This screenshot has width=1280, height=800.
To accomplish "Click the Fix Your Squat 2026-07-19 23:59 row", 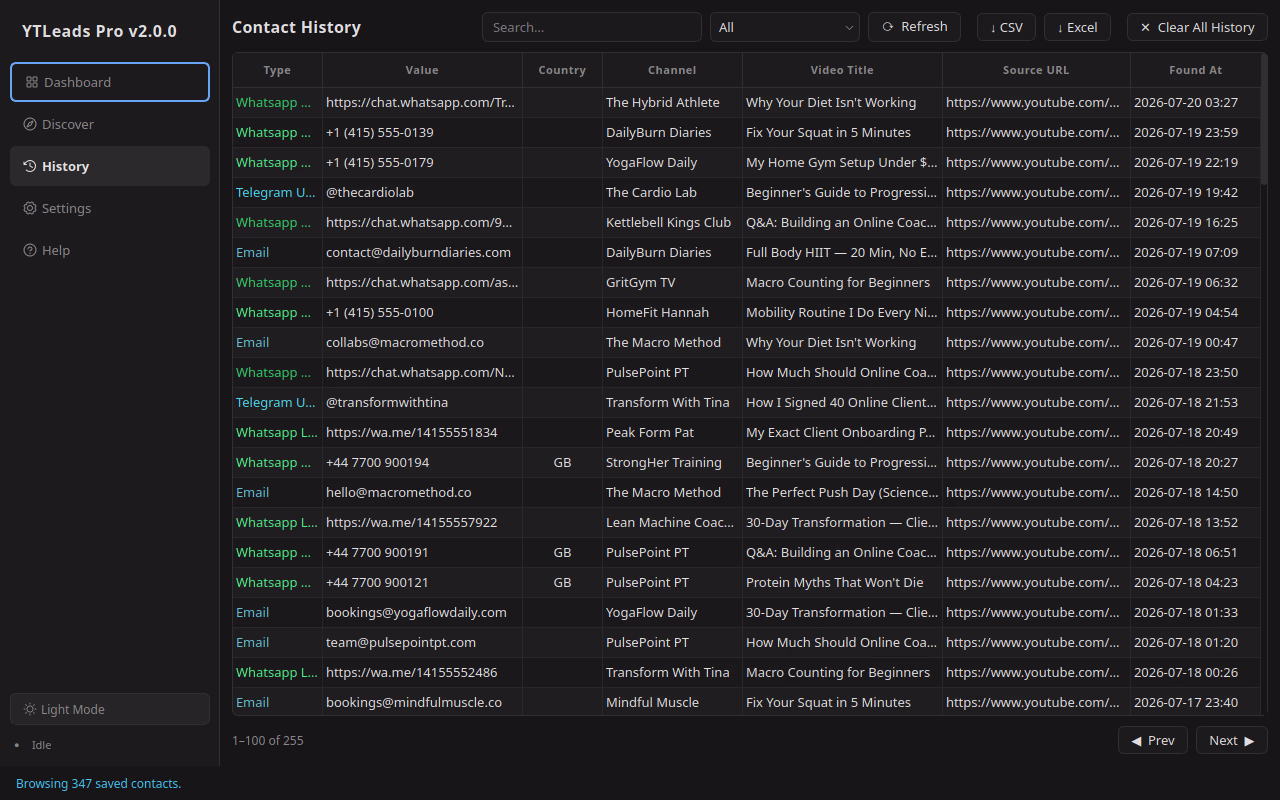I will click(746, 132).
